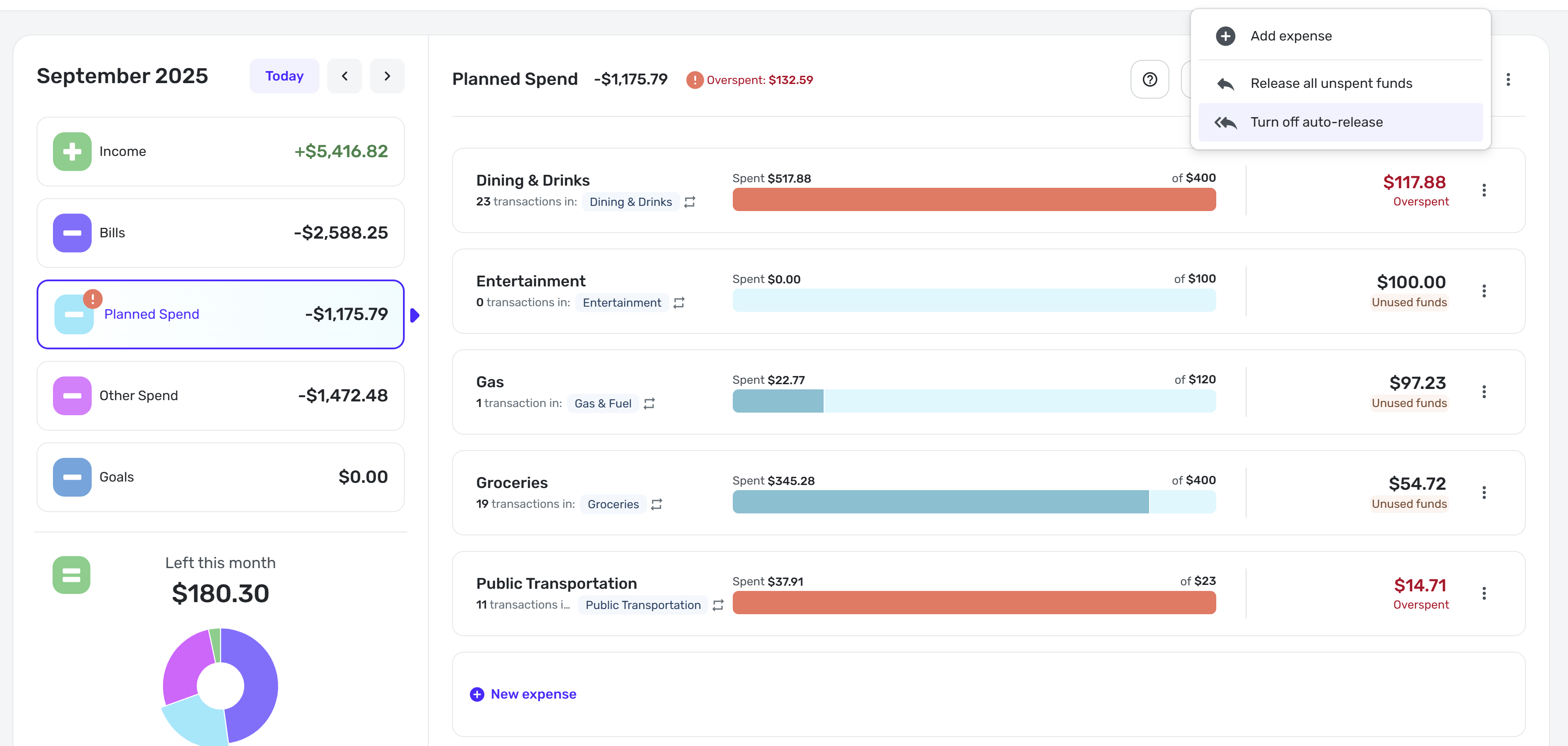Screen dimensions: 1568x746
Task: Click the Goals blue minus icon
Action: coord(72,477)
